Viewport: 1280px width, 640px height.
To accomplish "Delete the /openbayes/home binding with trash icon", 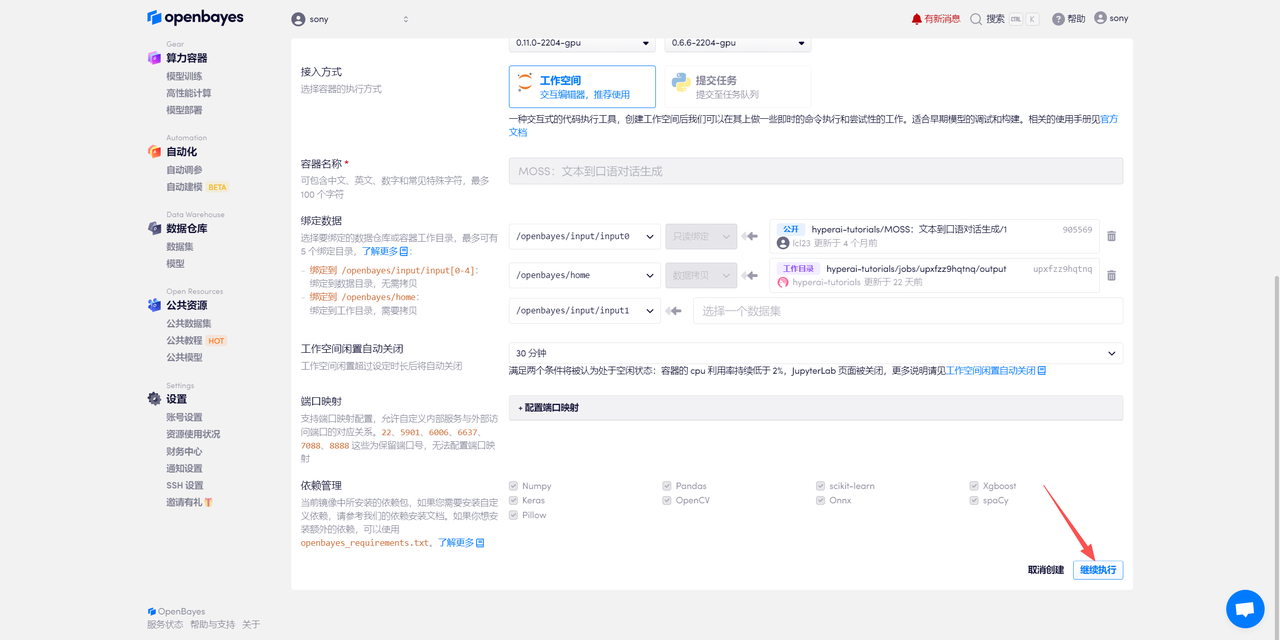I will [x=1111, y=275].
